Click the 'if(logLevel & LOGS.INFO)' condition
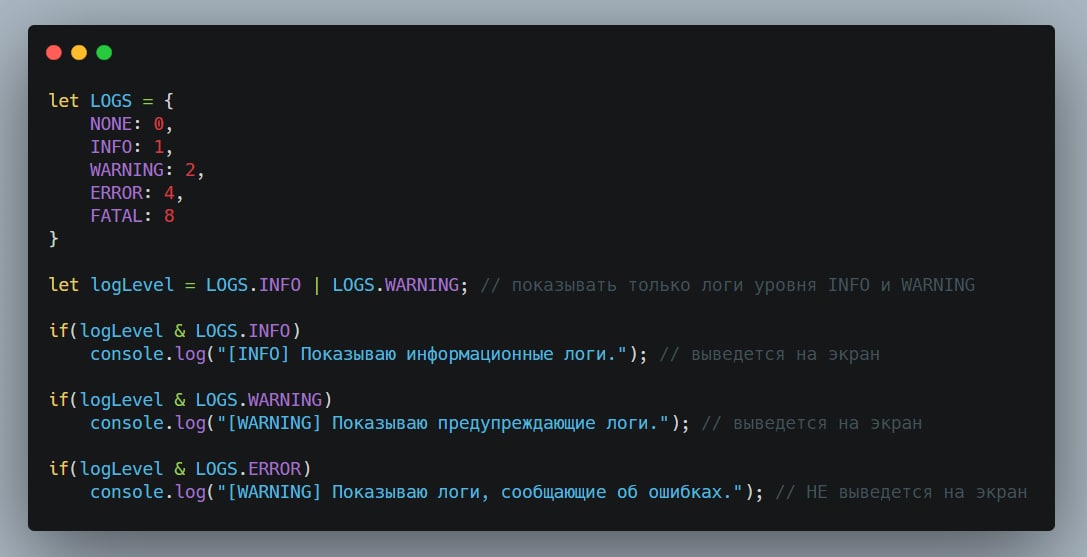Viewport: 1087px width, 557px height. [x=175, y=331]
